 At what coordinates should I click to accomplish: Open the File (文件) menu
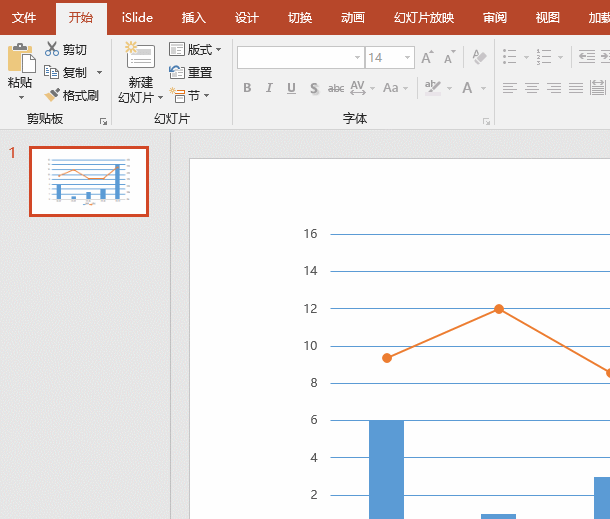click(x=24, y=18)
